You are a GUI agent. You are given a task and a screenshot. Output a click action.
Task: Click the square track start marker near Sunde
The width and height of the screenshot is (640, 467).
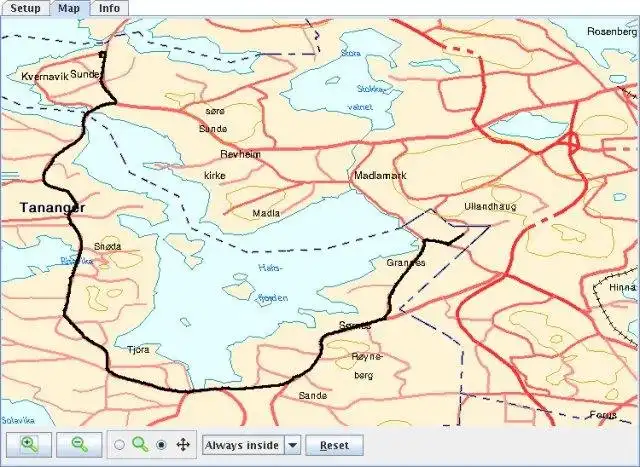pos(102,54)
